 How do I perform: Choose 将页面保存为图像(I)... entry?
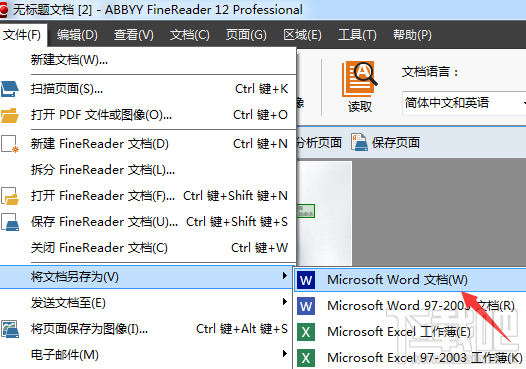(146, 329)
